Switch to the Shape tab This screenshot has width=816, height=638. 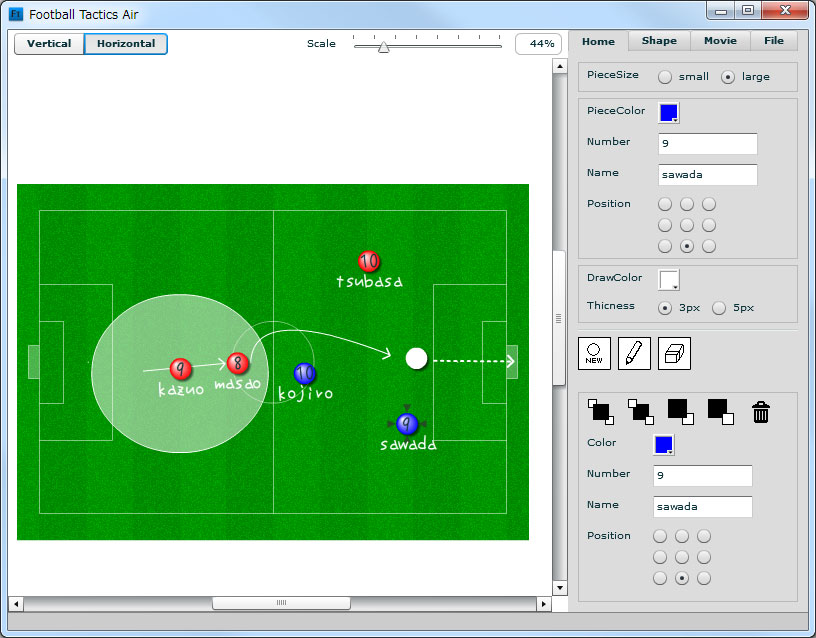tap(658, 41)
